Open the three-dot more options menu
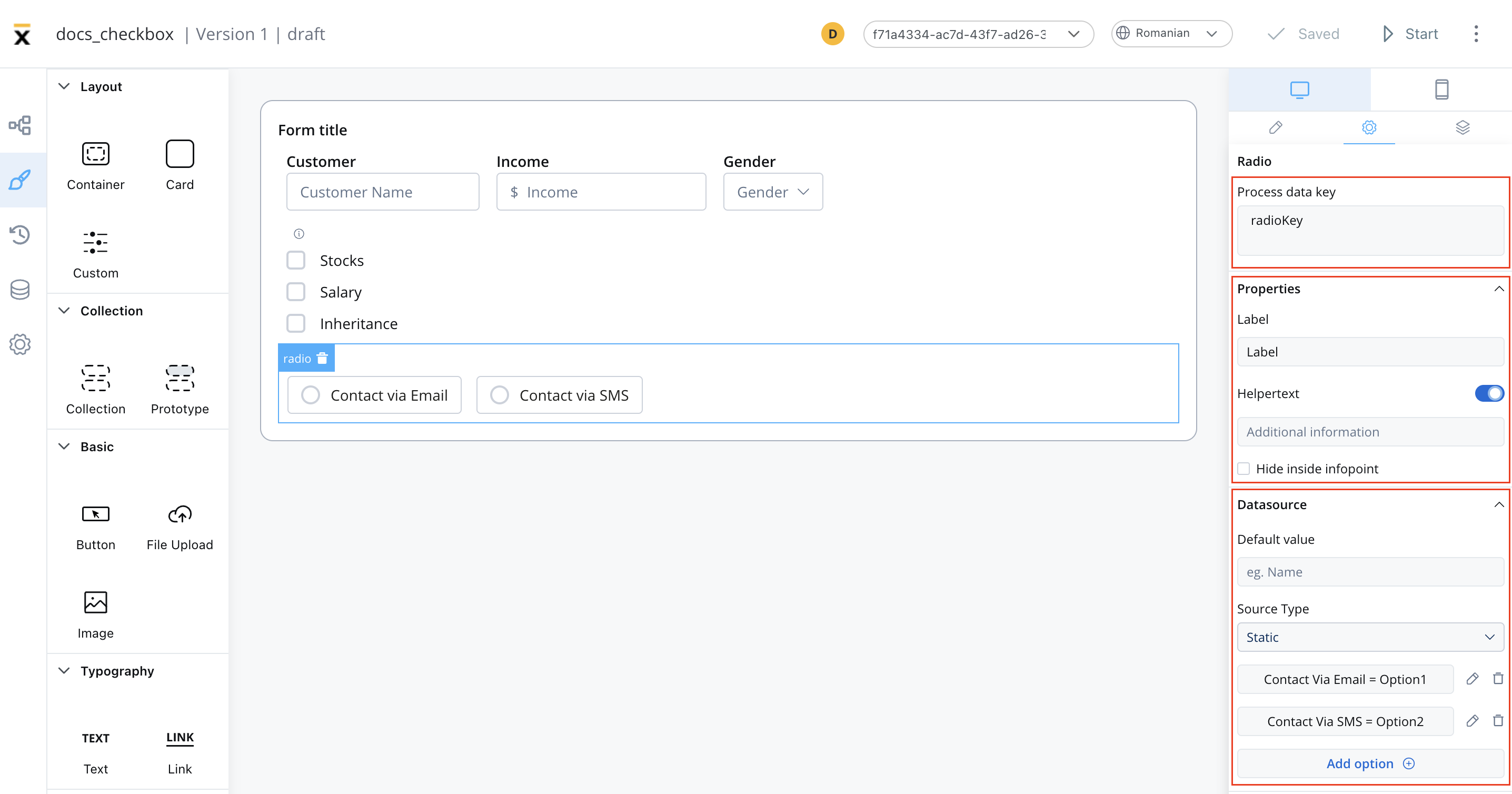This screenshot has height=794, width=1512. [x=1476, y=34]
